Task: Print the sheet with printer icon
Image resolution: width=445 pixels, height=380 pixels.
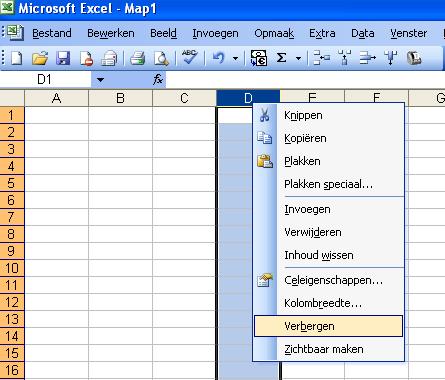Action: (137, 59)
